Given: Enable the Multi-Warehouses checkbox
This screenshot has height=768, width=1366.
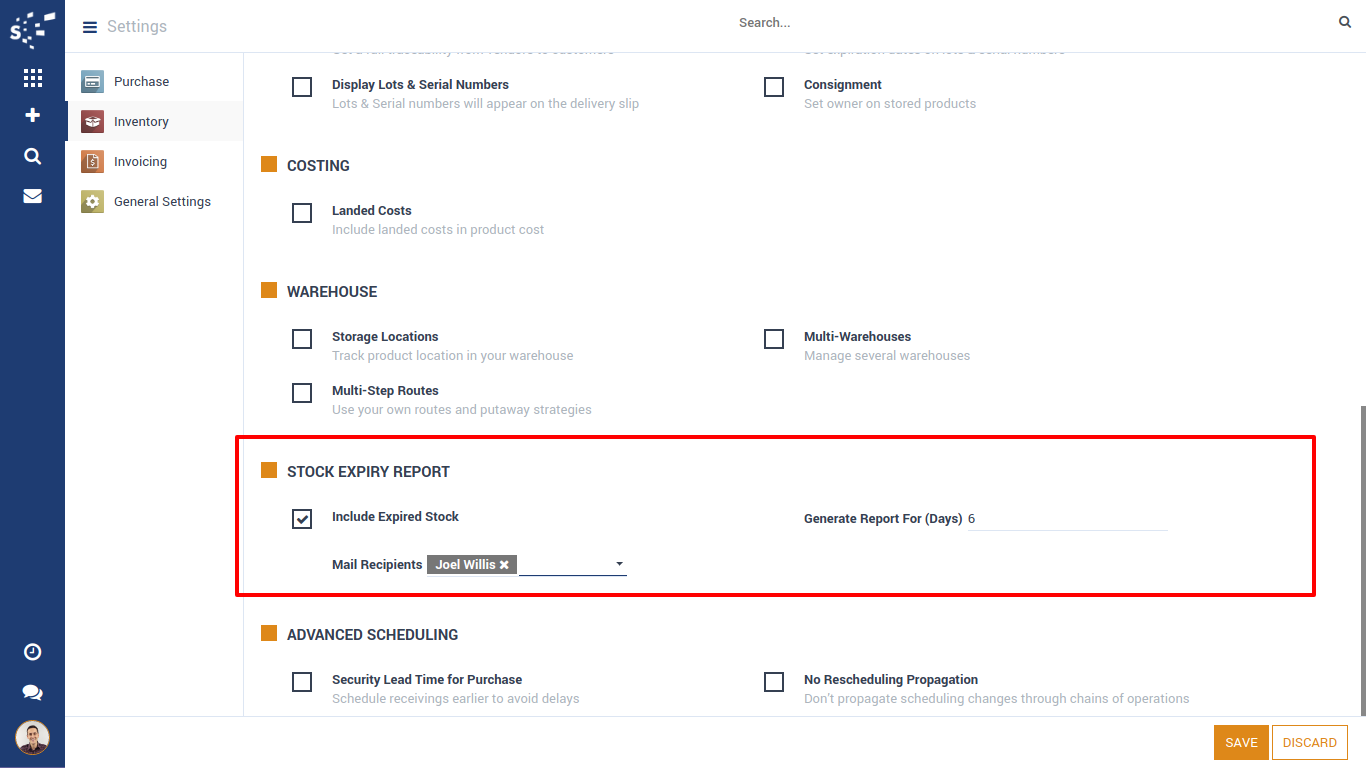Looking at the screenshot, I should (774, 338).
